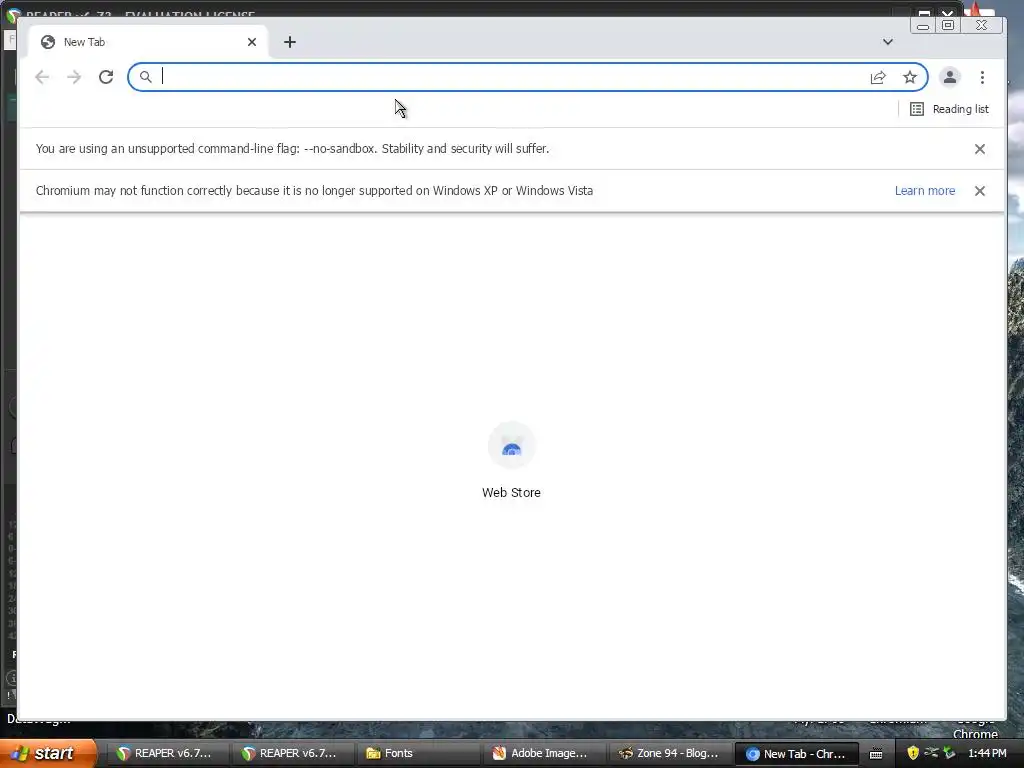1024x768 pixels.
Task: Reload the page
Action: pyautogui.click(x=106, y=77)
